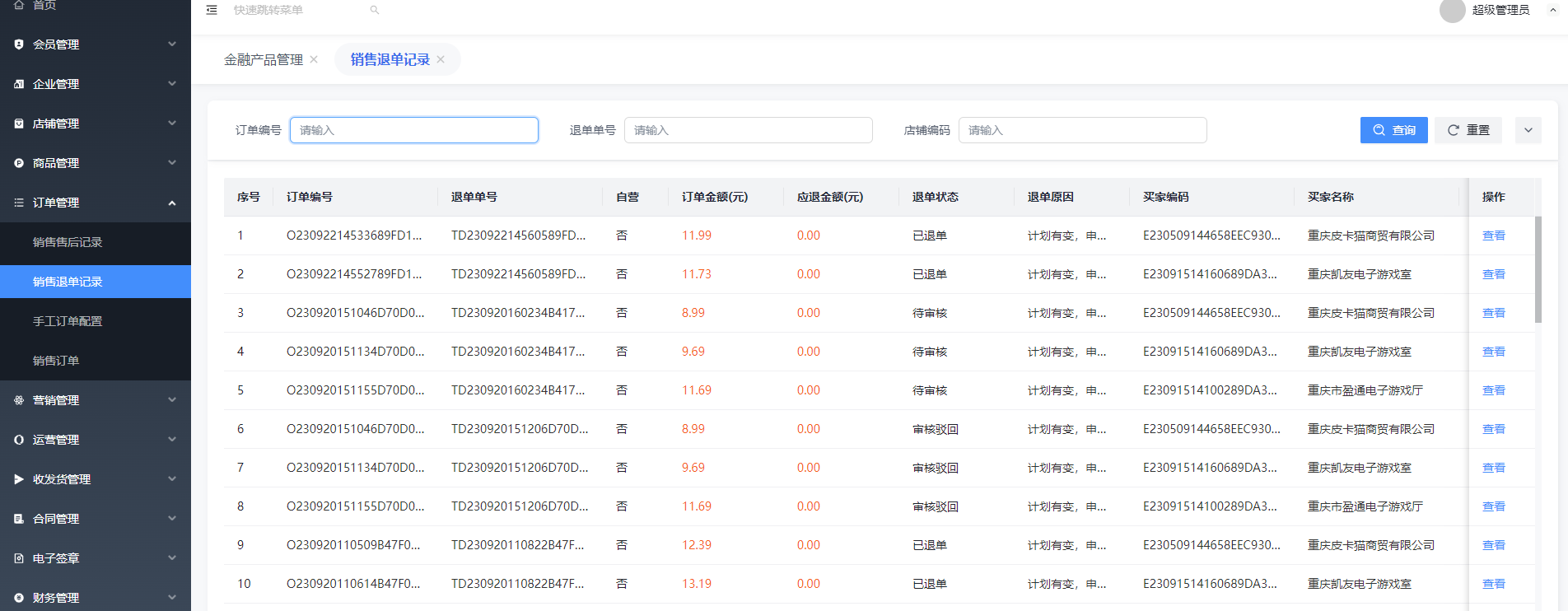Click the search magnifier icon in header
Image resolution: width=1568 pixels, height=611 pixels.
coord(375,10)
